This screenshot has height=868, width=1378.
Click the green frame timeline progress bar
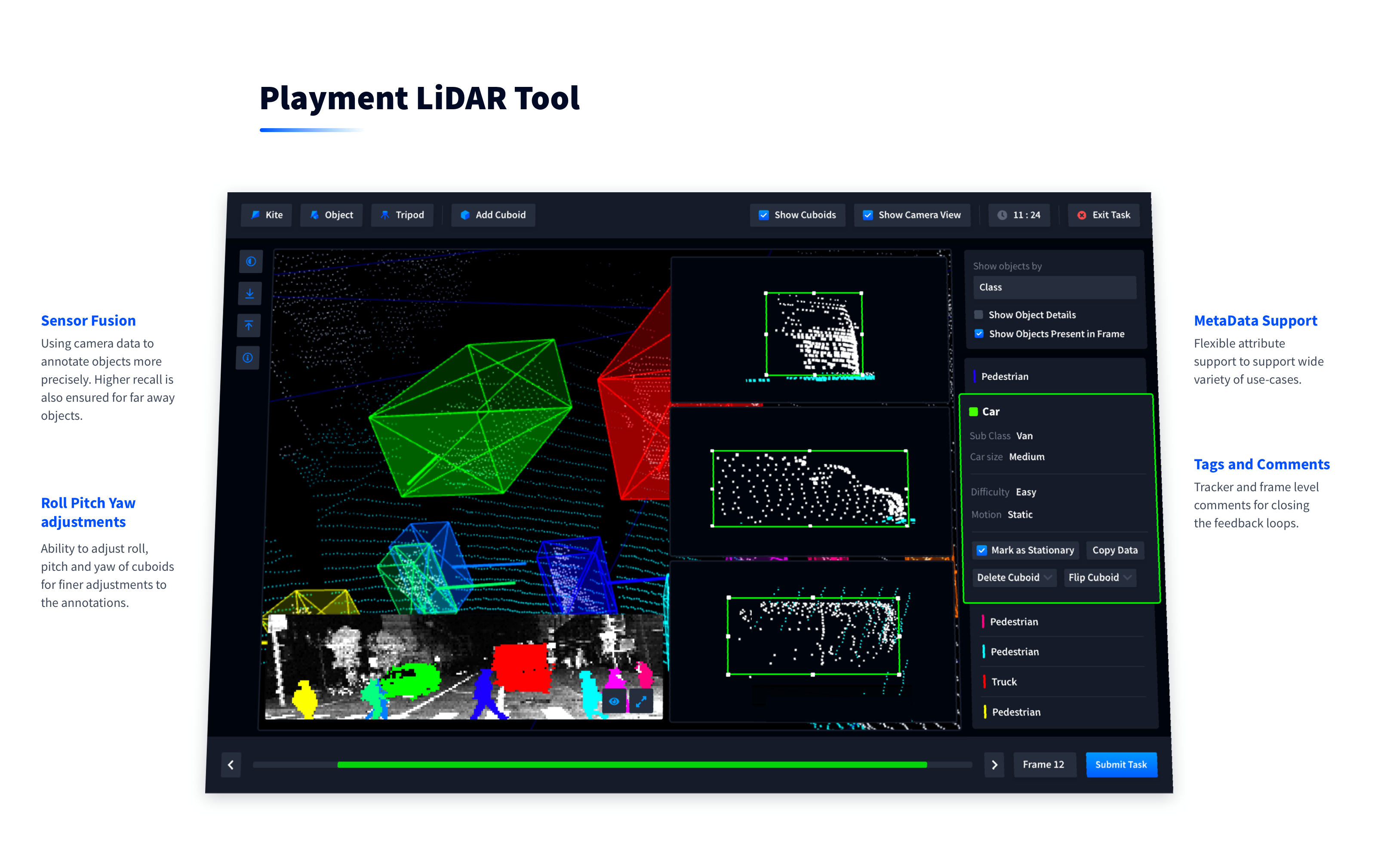(632, 764)
